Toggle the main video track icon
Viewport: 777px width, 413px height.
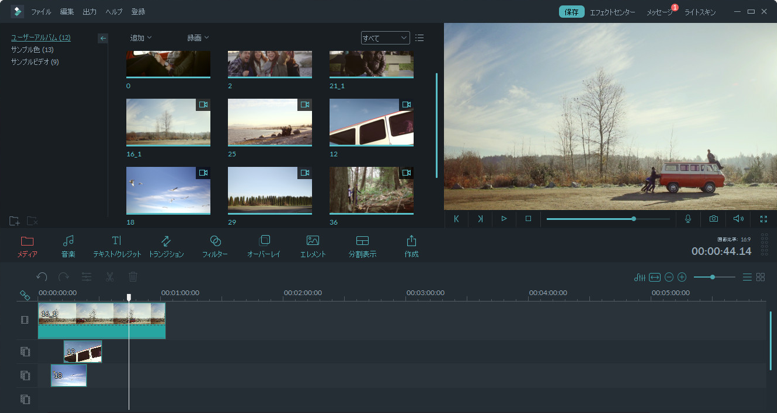(x=25, y=320)
